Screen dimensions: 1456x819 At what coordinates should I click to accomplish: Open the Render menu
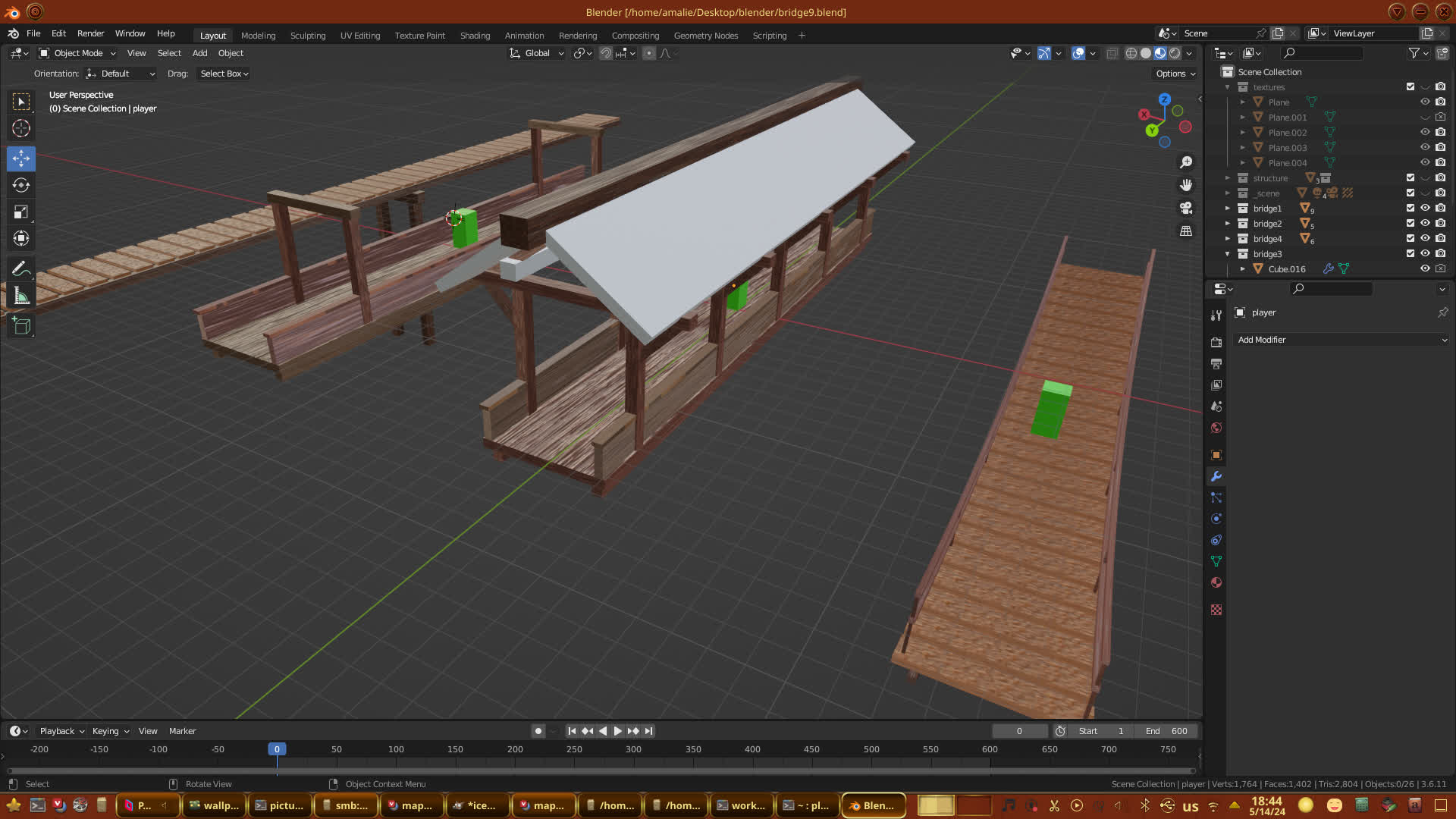[x=90, y=33]
